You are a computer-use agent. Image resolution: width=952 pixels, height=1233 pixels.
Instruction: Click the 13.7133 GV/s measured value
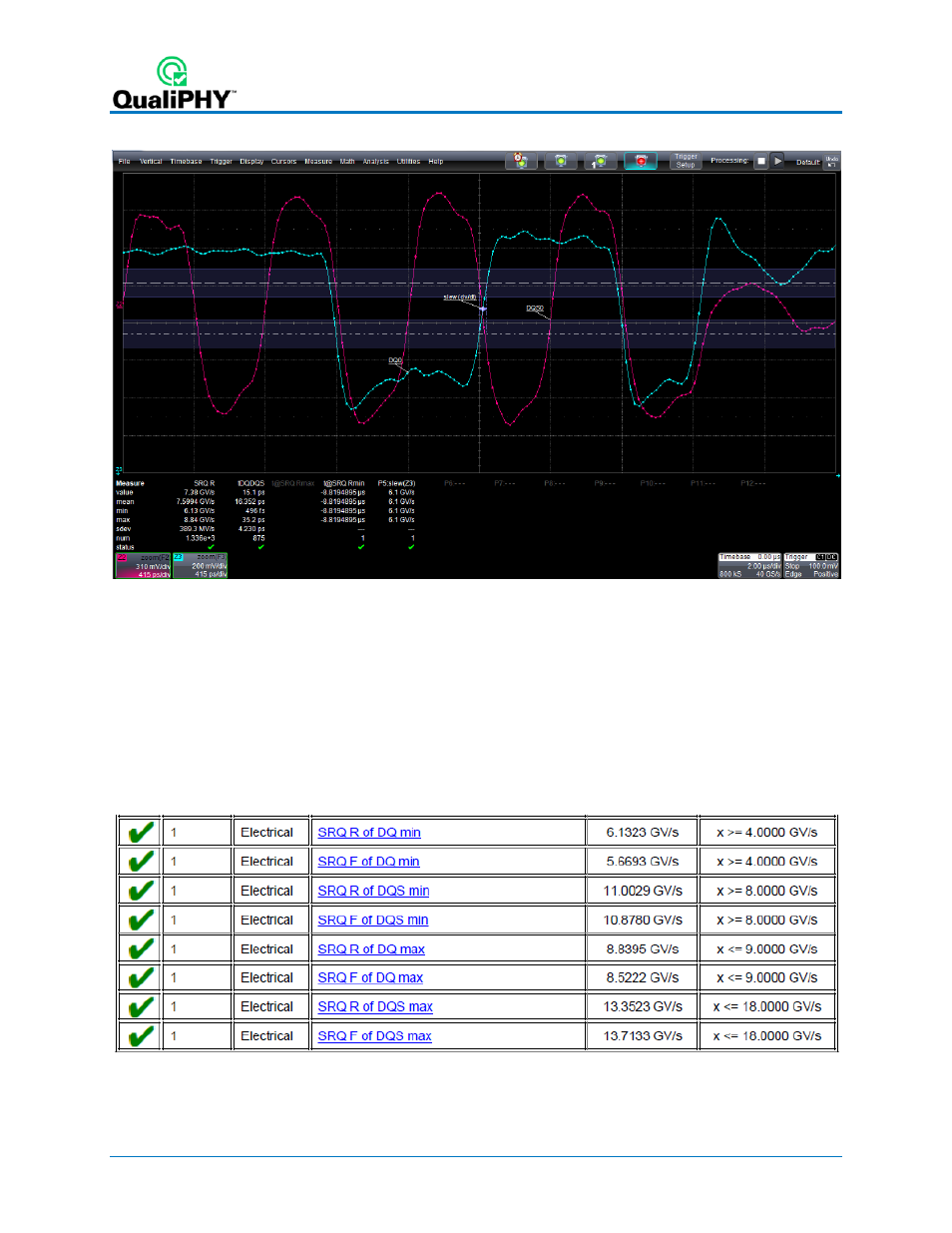[x=643, y=1035]
